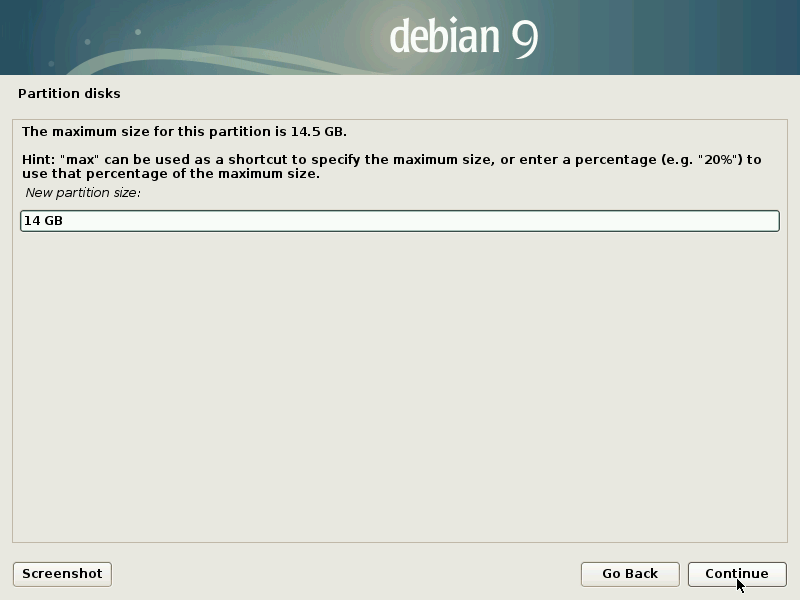Focus the New partition size input field

(x=400, y=221)
